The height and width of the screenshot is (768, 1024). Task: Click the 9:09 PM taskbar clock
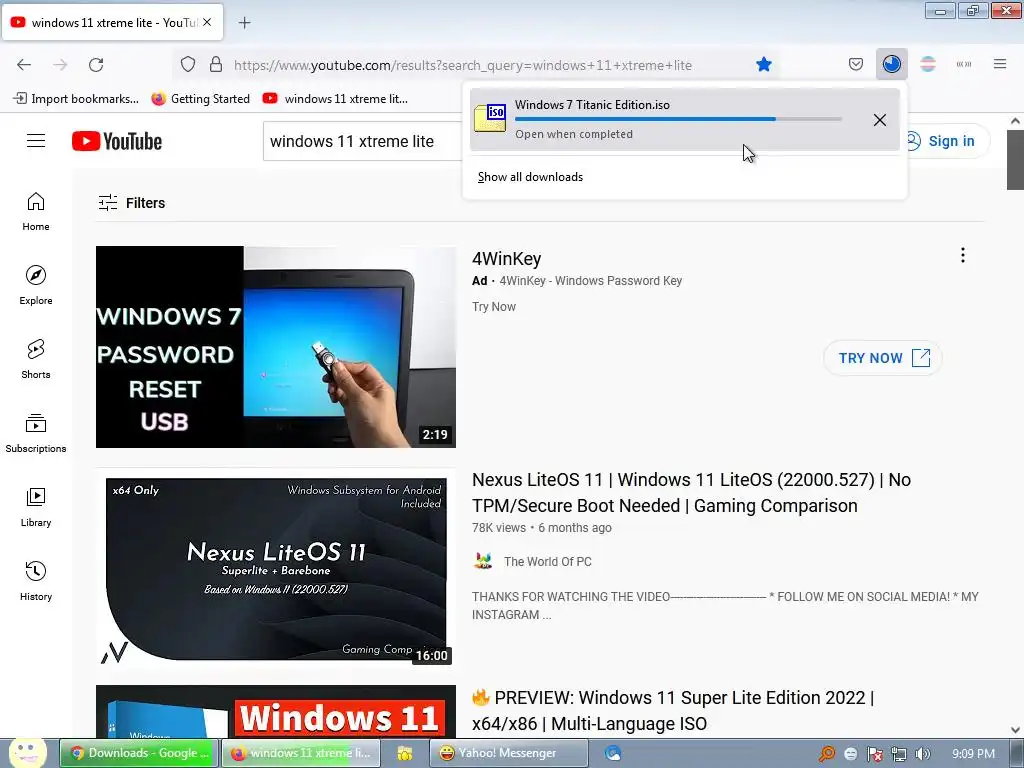click(x=973, y=754)
